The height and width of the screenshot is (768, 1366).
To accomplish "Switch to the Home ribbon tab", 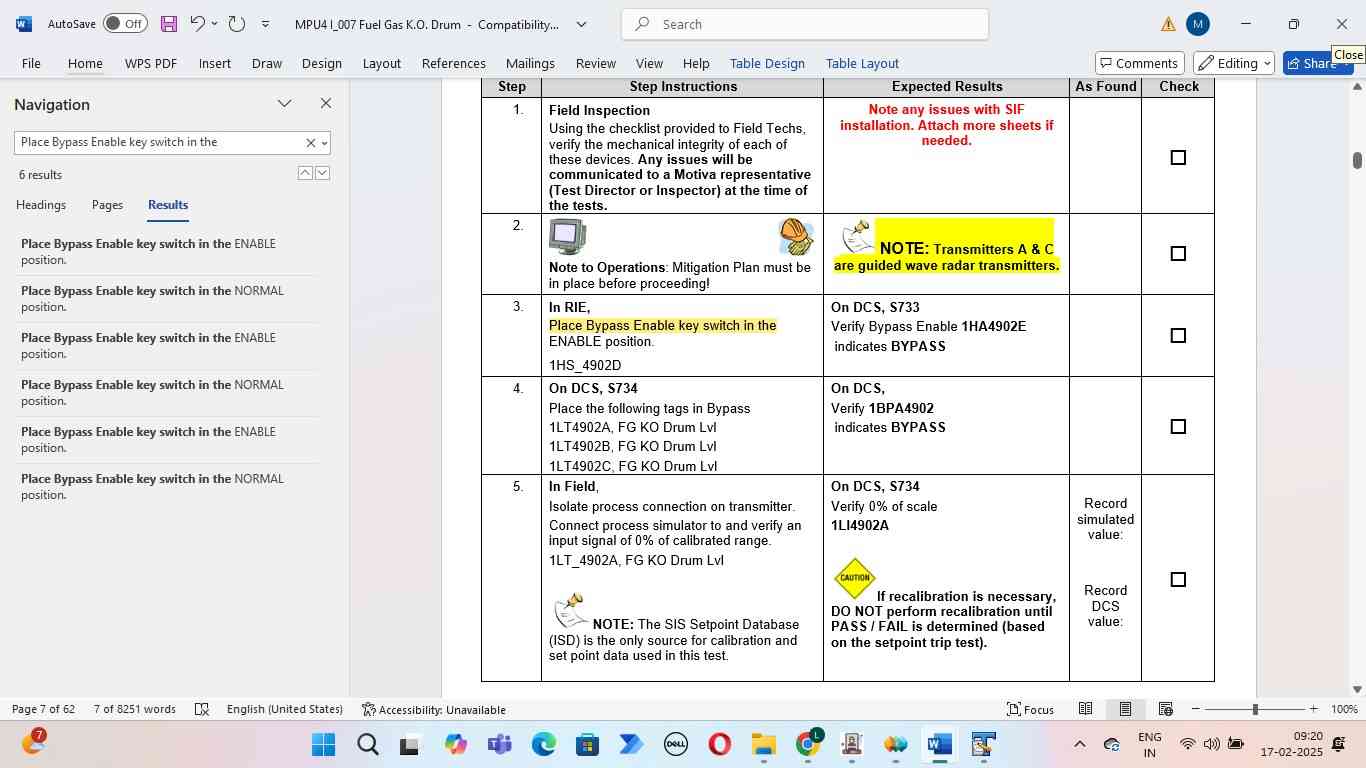I will 85,63.
